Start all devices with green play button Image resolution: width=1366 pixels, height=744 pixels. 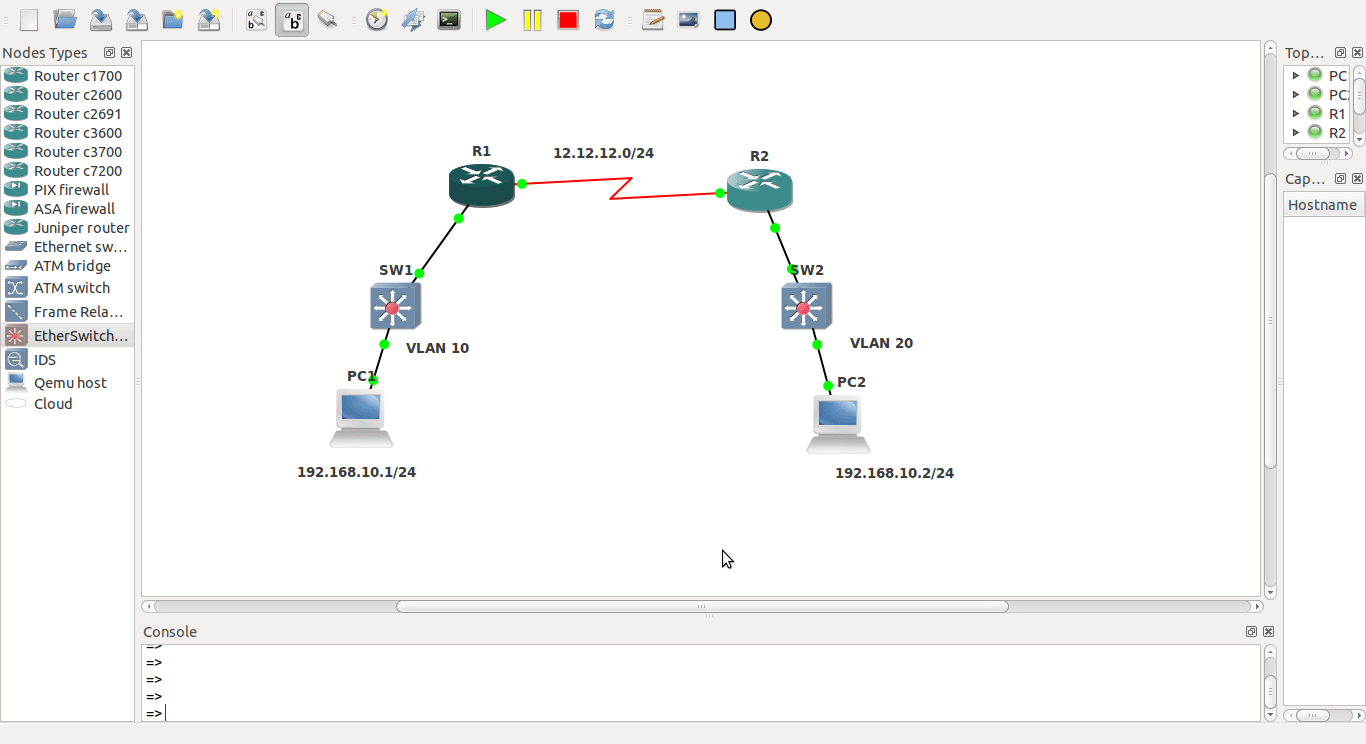coord(496,19)
